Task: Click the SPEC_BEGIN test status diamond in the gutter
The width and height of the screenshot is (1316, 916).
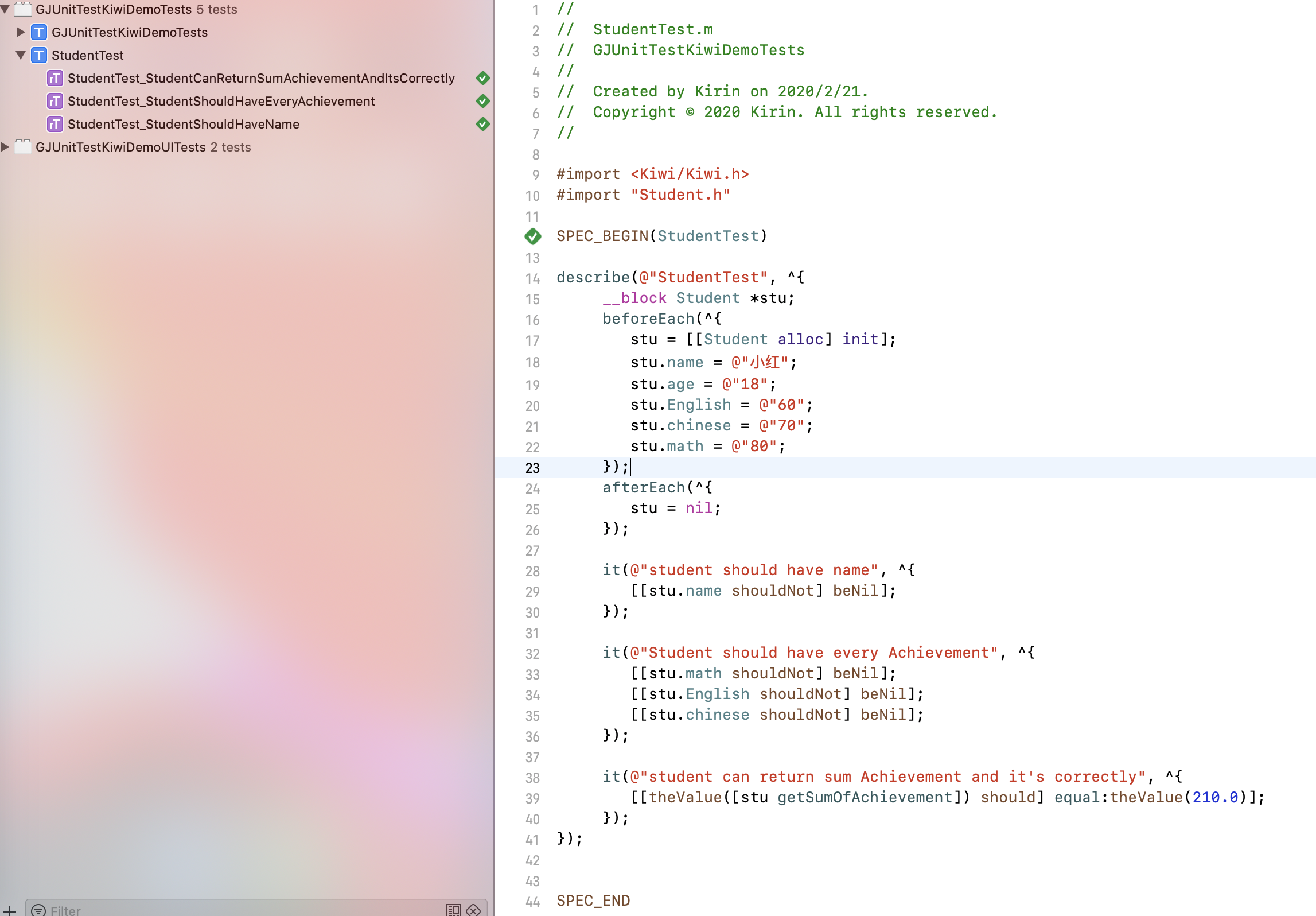Action: coord(533,236)
